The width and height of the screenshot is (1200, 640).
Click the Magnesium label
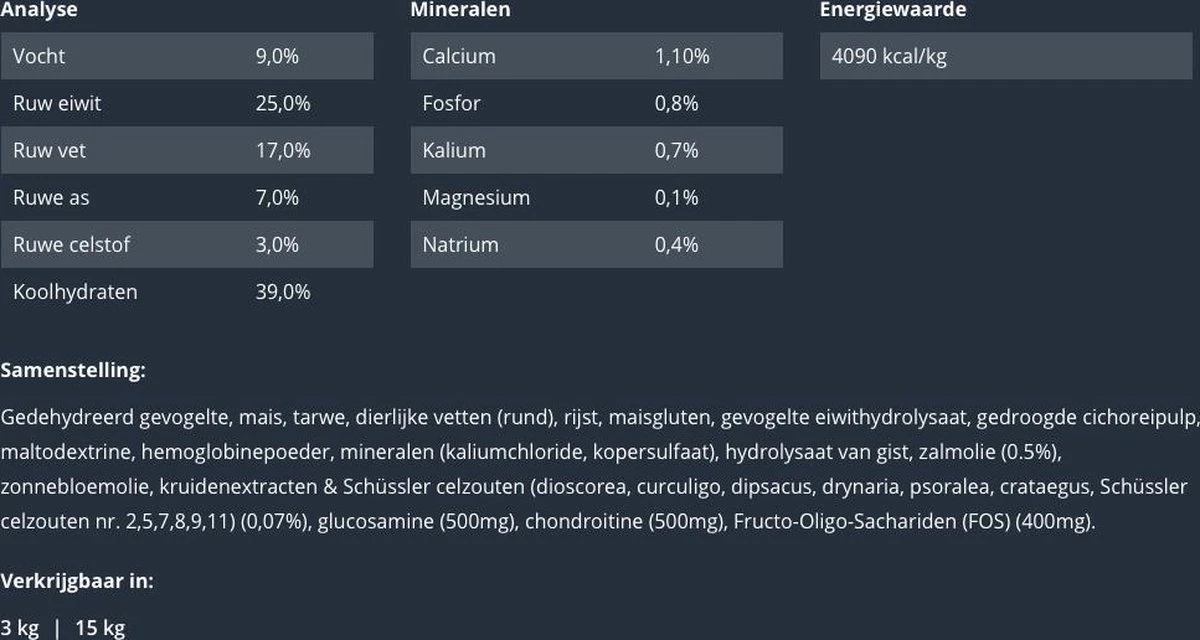pyautogui.click(x=476, y=197)
